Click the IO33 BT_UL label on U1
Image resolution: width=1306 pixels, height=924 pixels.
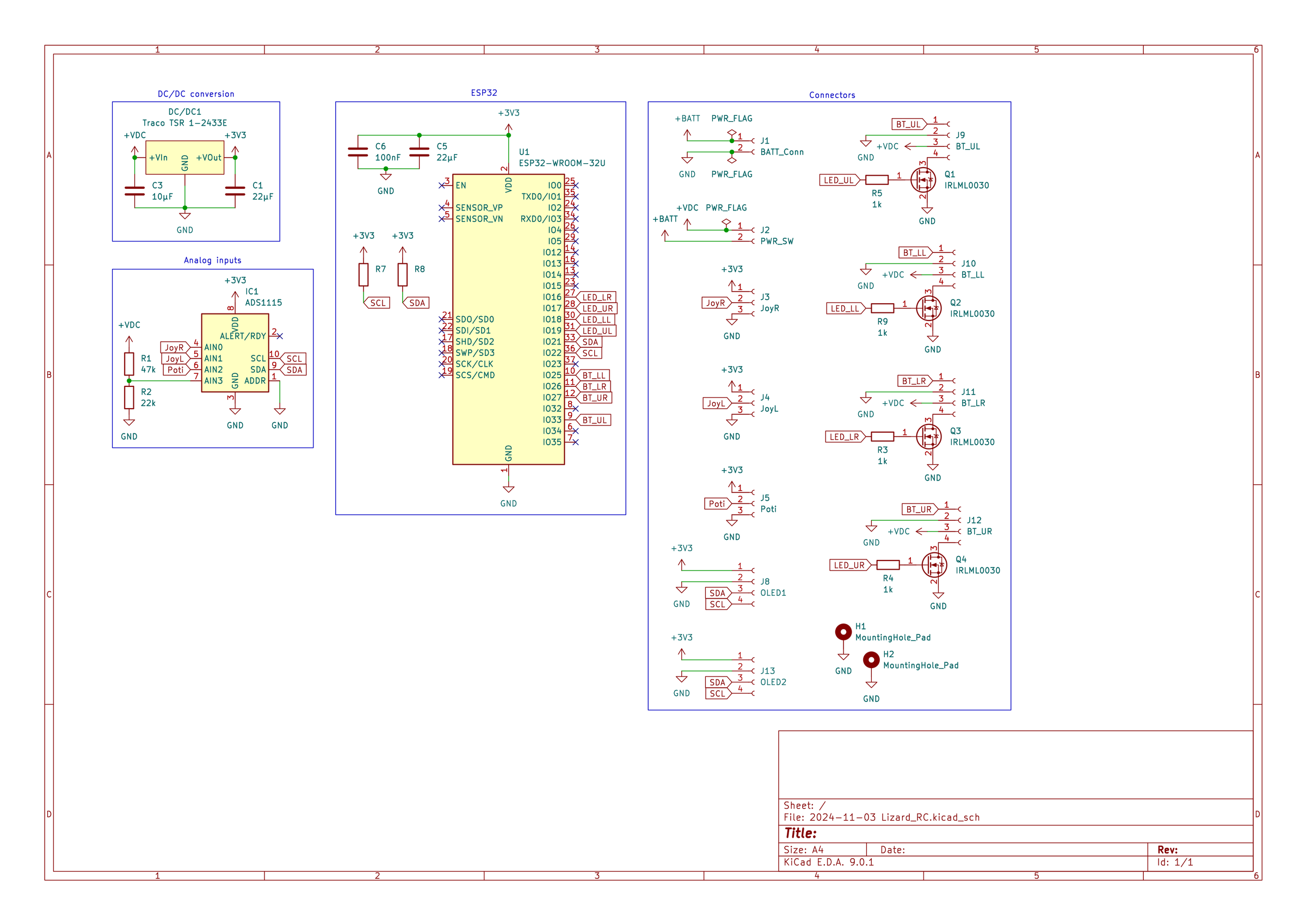pos(593,420)
